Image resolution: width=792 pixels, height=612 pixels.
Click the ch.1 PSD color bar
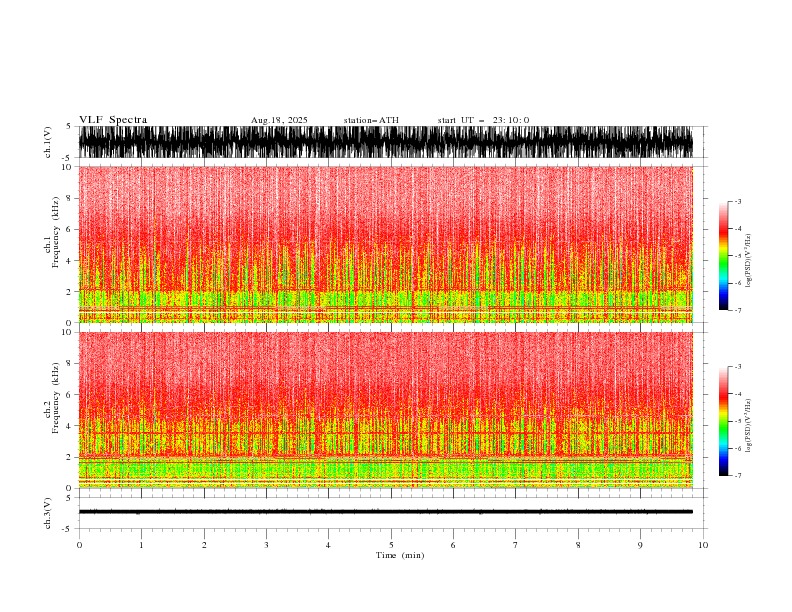(x=723, y=256)
